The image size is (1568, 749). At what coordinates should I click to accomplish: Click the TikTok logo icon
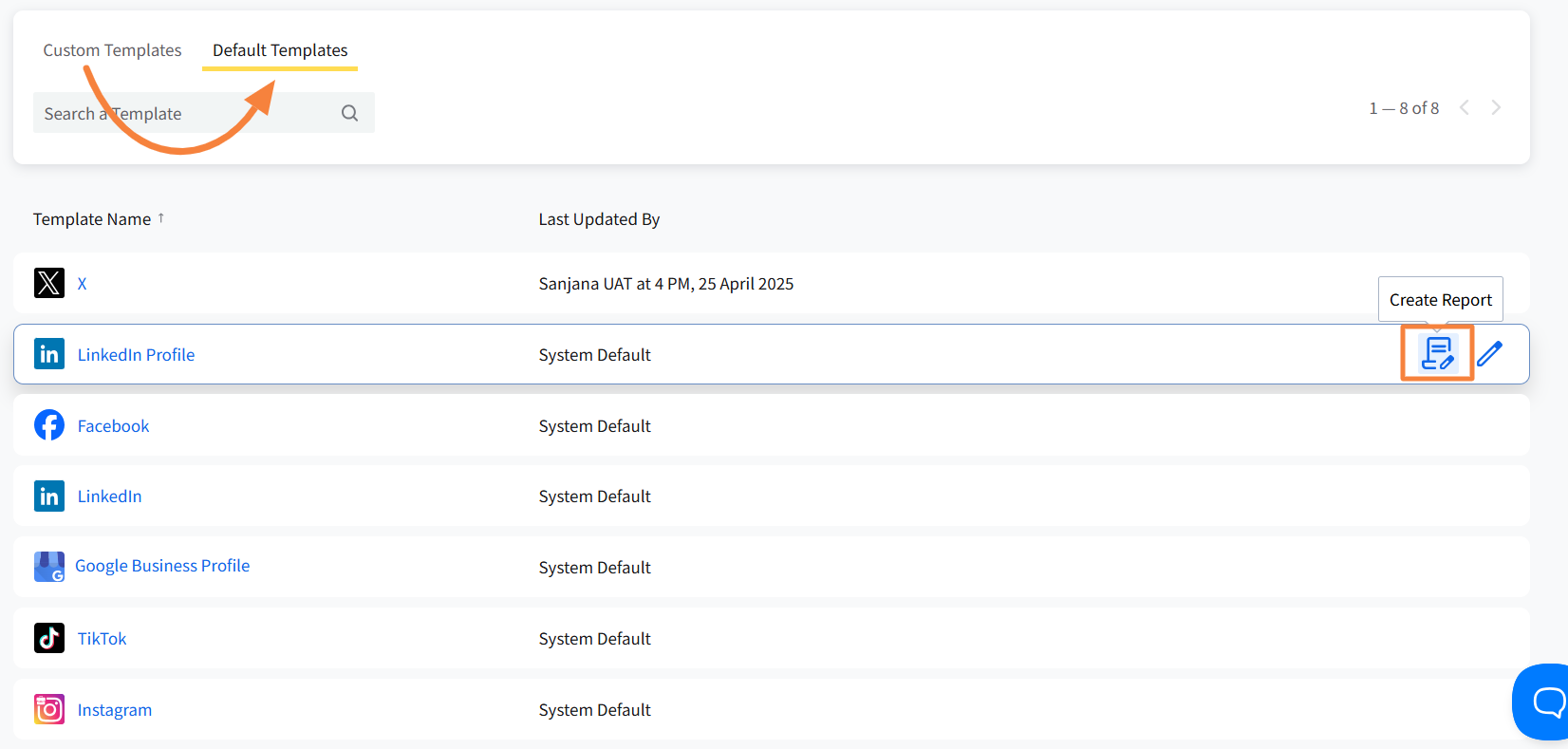[x=49, y=638]
